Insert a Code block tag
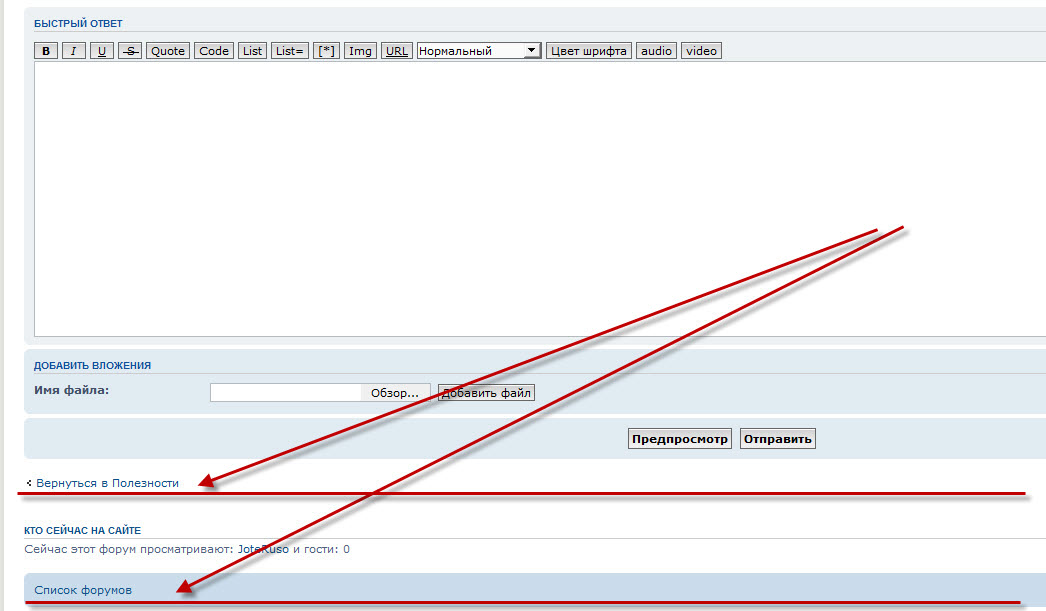 pos(214,51)
